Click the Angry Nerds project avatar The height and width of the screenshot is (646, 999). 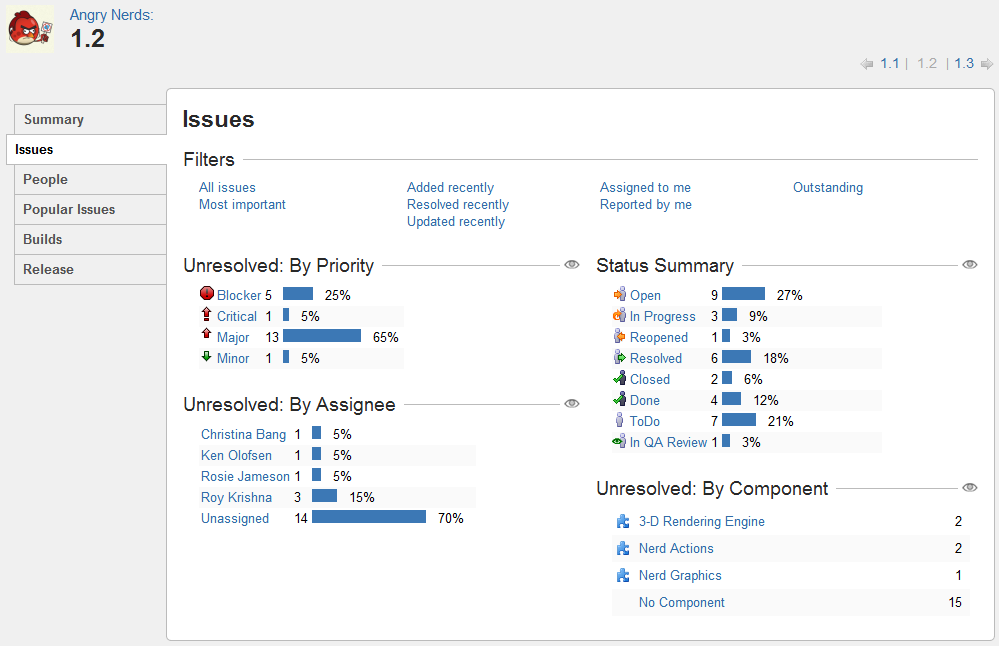tap(30, 29)
